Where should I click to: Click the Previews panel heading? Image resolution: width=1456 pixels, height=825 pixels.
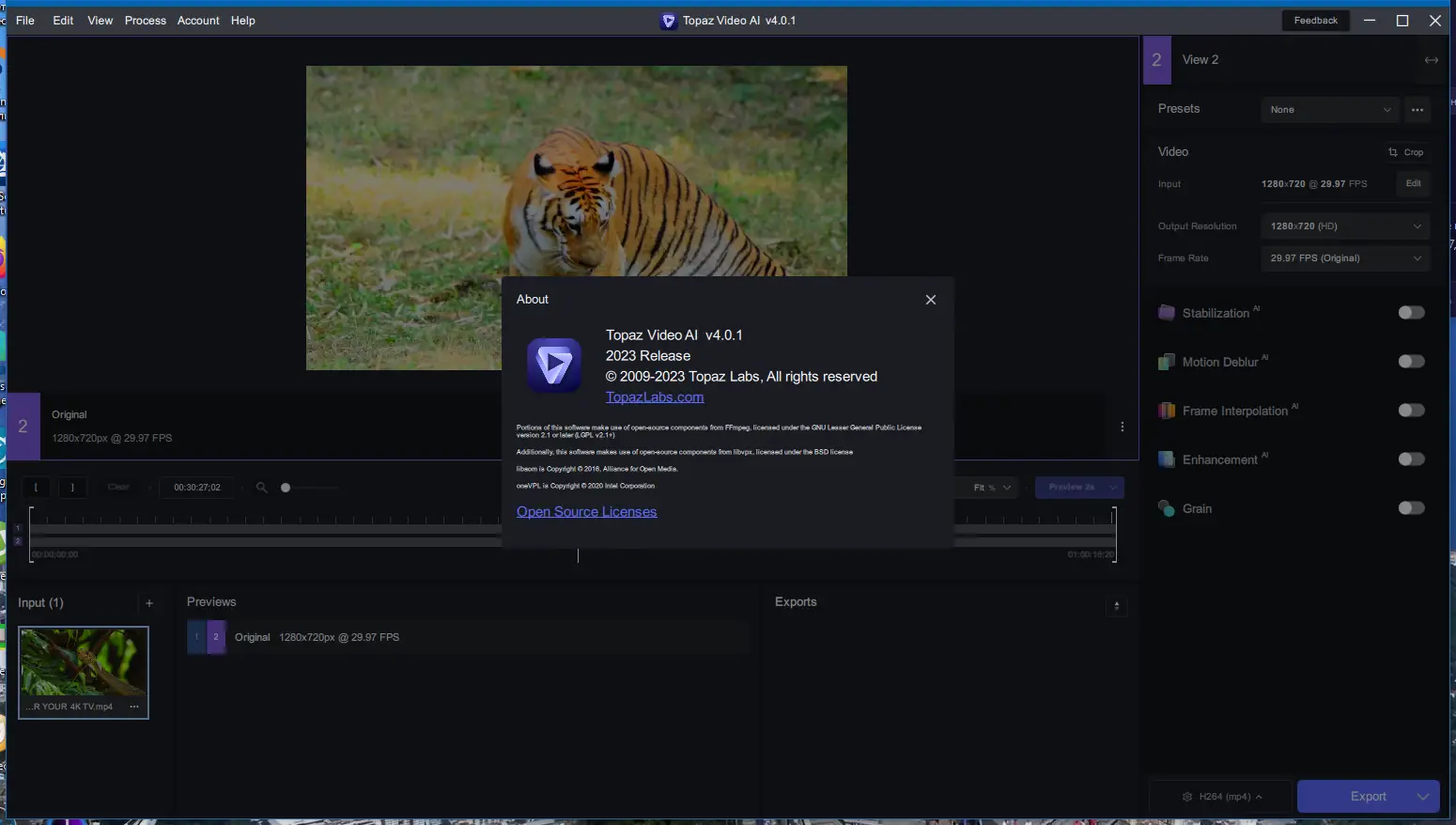pos(211,602)
